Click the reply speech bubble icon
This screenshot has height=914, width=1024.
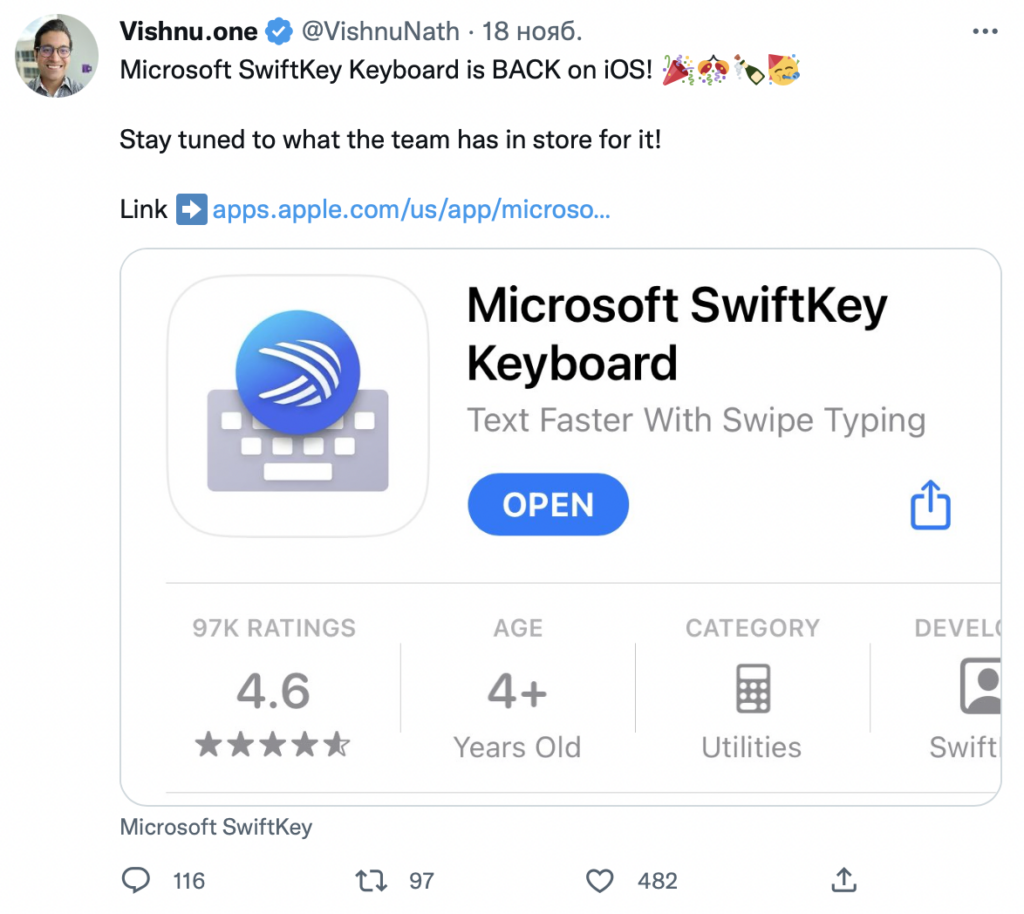coord(135,880)
